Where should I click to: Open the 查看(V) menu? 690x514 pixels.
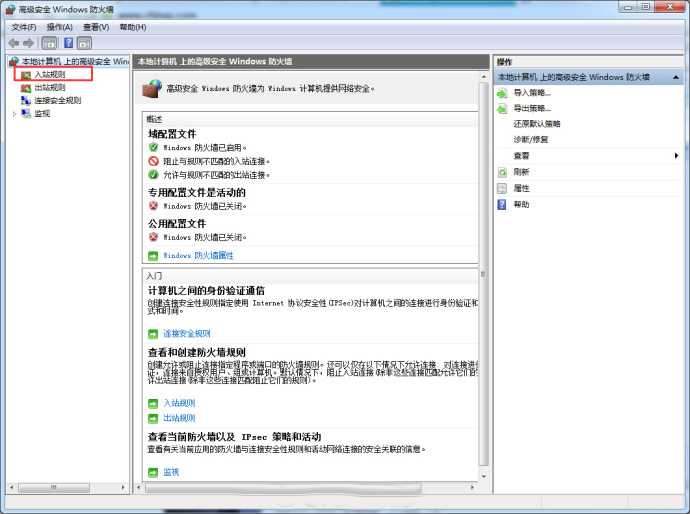[96, 27]
